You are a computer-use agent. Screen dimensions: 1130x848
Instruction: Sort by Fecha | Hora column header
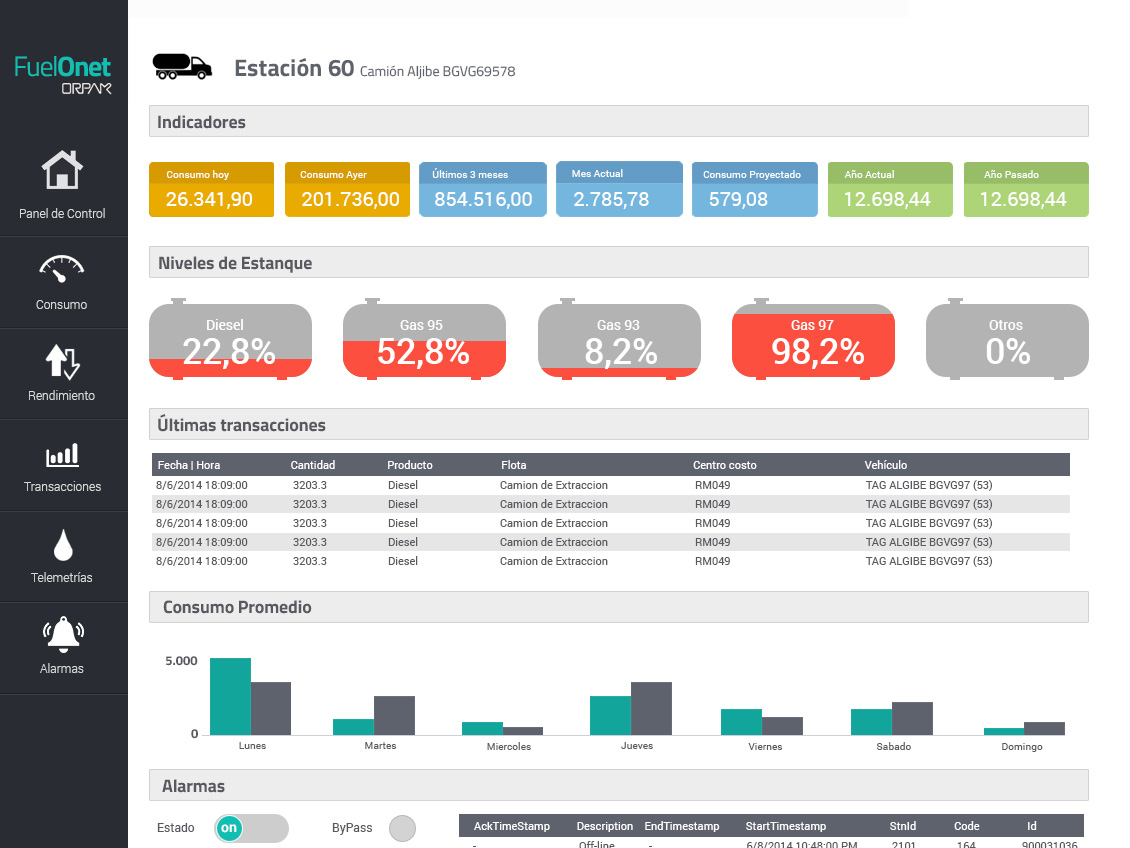(188, 465)
